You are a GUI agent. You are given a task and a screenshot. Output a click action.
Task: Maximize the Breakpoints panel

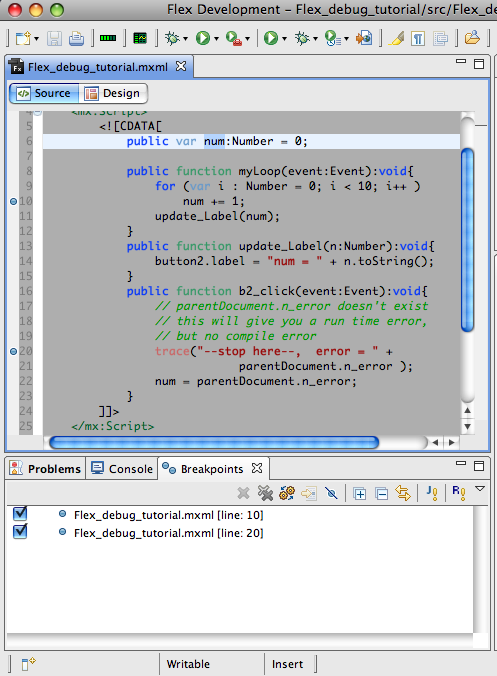point(479,466)
